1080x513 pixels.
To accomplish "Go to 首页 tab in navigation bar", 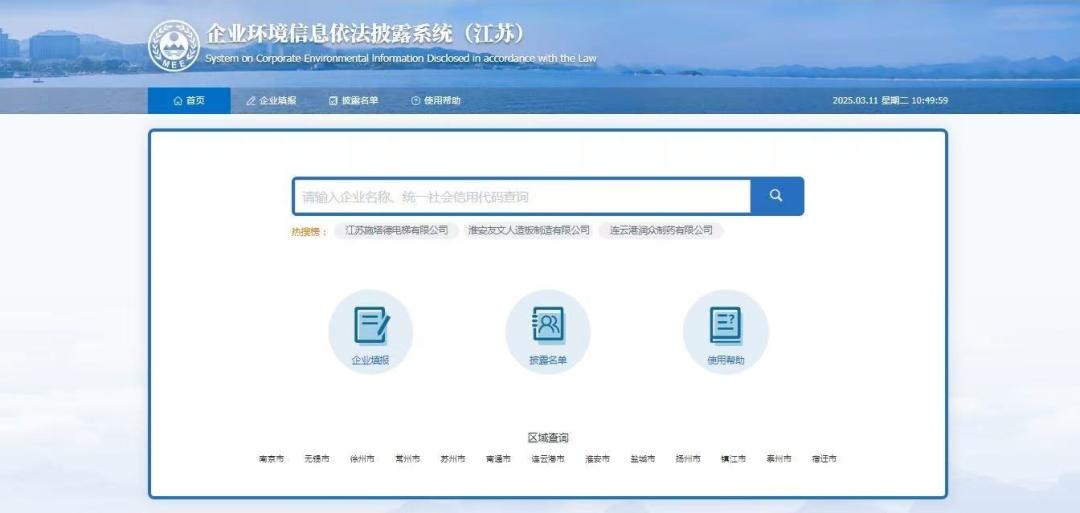I will coord(189,101).
